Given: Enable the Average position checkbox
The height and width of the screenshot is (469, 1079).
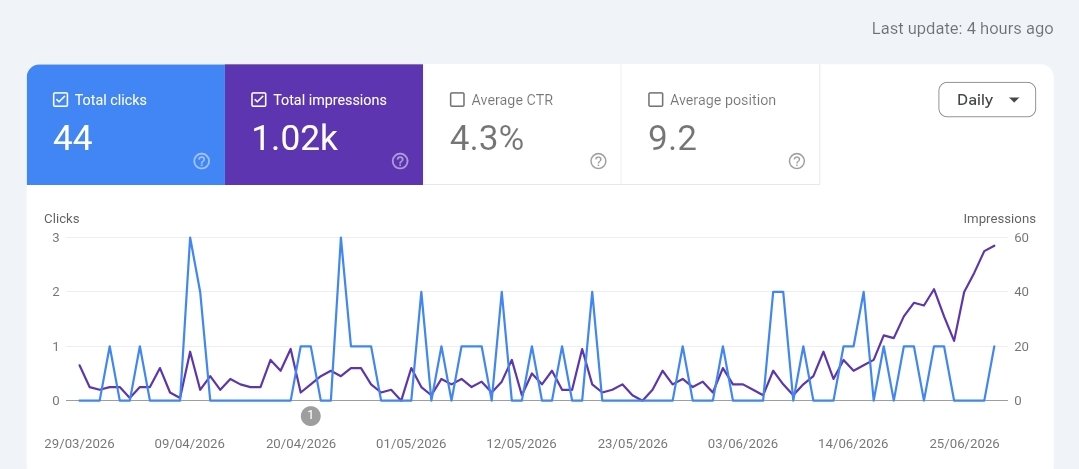Looking at the screenshot, I should pyautogui.click(x=656, y=100).
